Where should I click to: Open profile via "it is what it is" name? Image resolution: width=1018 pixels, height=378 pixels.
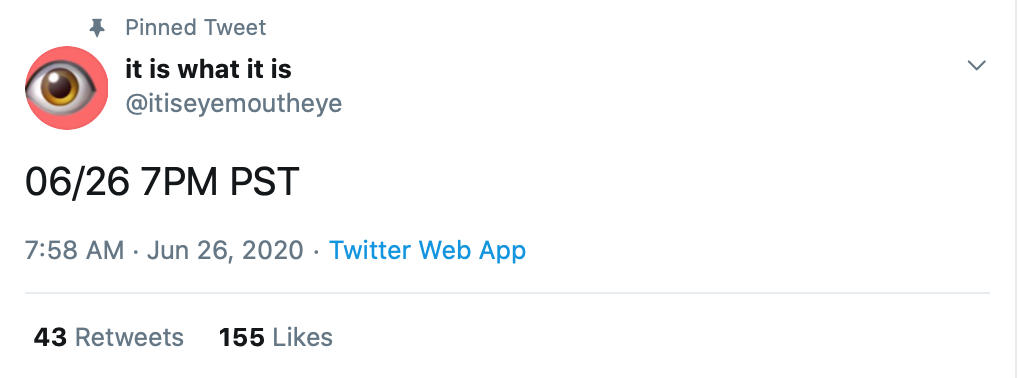tap(208, 69)
